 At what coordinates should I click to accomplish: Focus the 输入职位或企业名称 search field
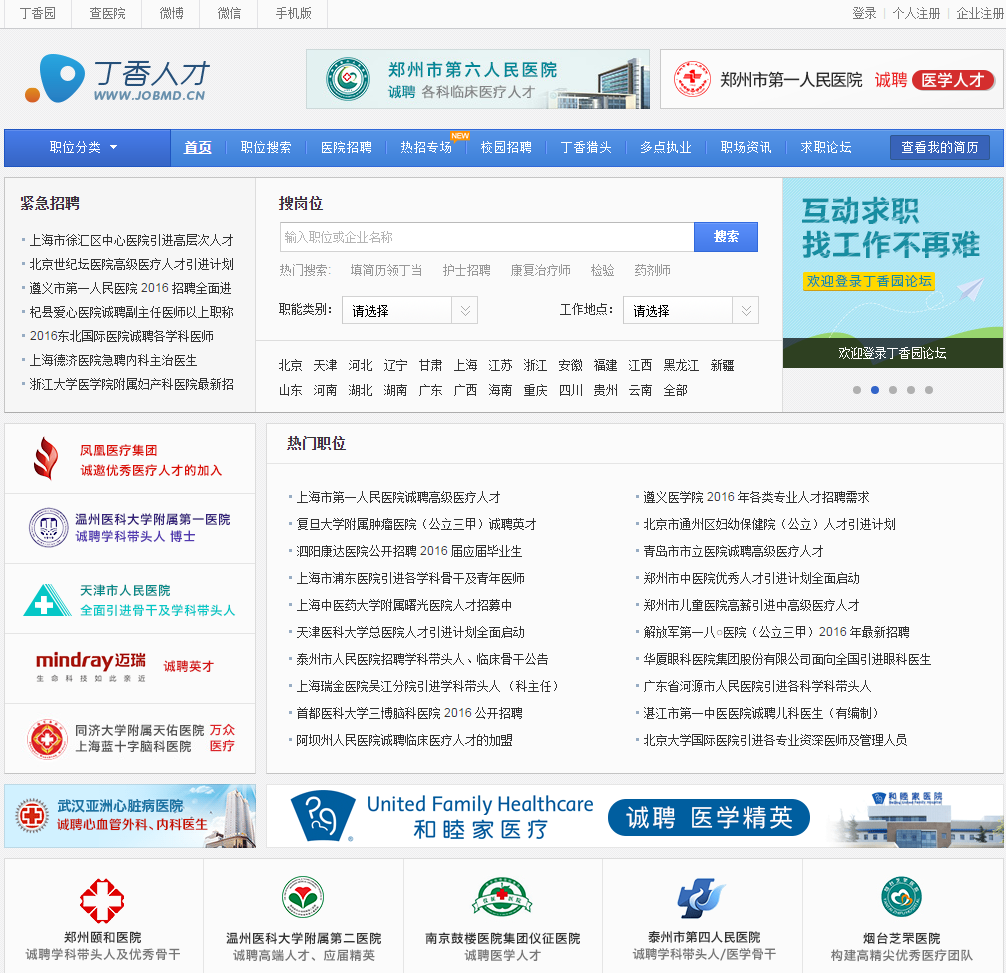pyautogui.click(x=487, y=237)
